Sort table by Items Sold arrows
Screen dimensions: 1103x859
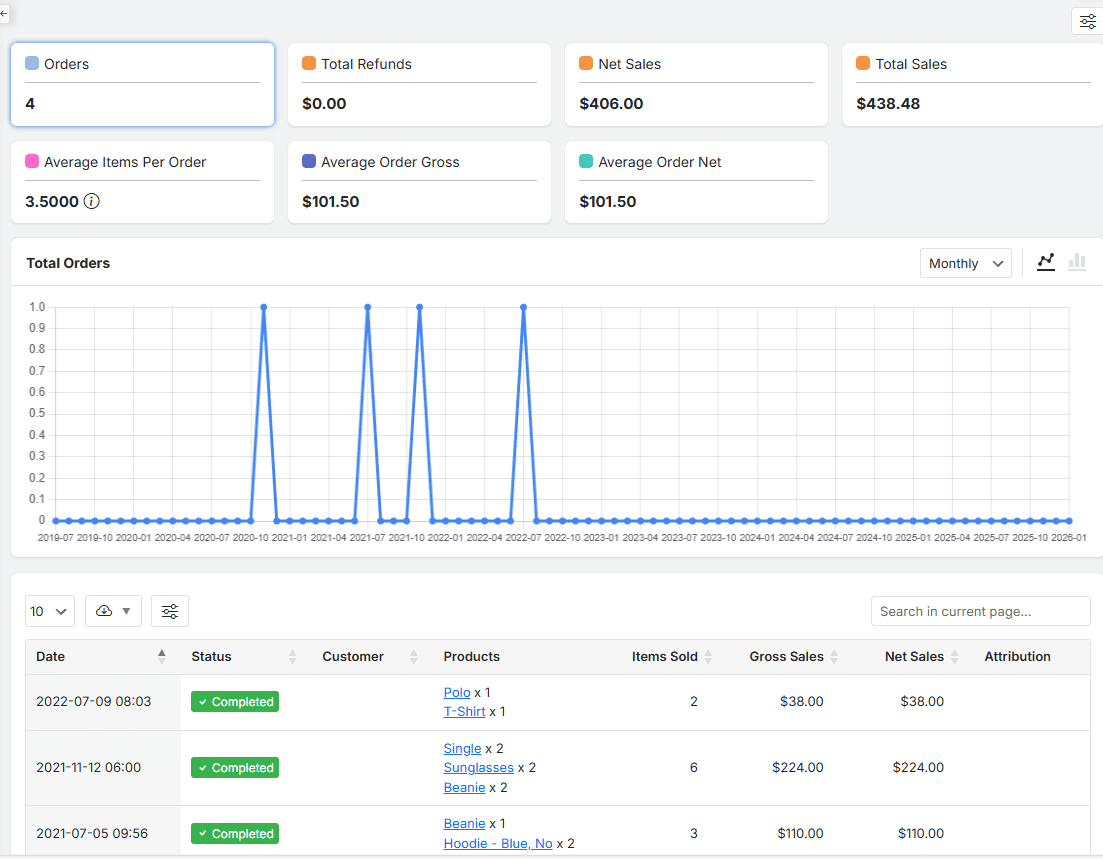click(x=708, y=657)
